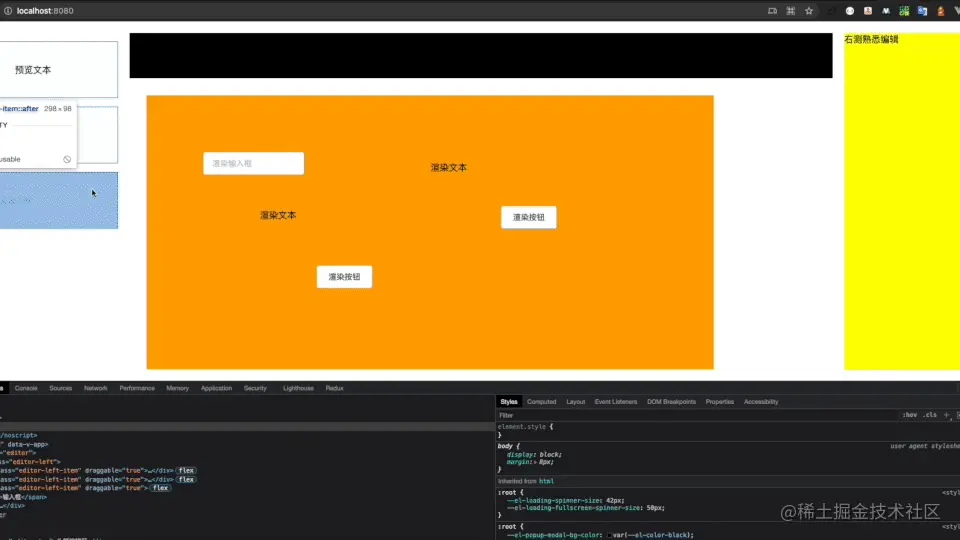Click the disabled icon in inspector tooltip
The width and height of the screenshot is (960, 540).
click(67, 159)
